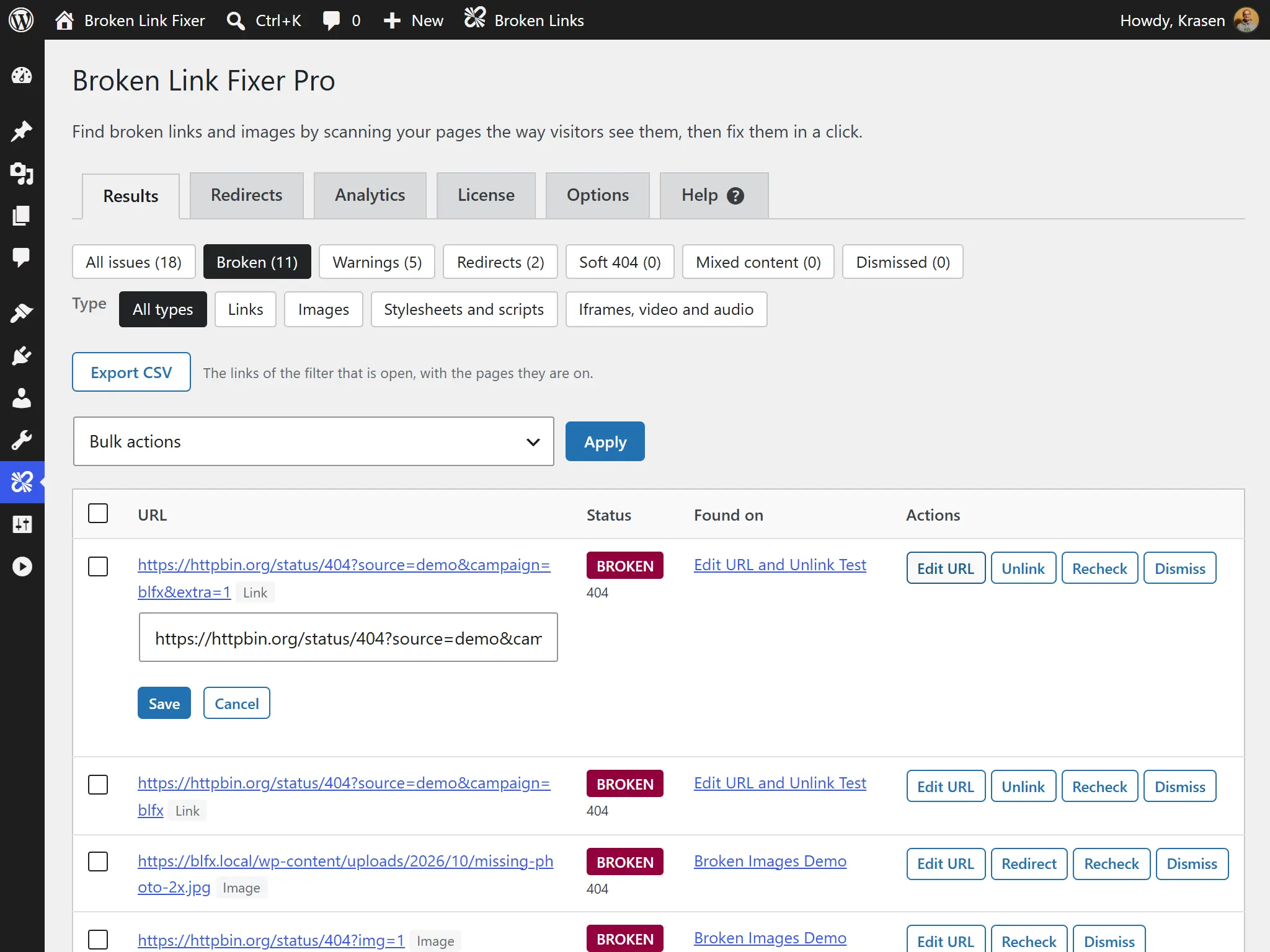Select the Images type filter
Screen dimensions: 1270x952
(324, 309)
